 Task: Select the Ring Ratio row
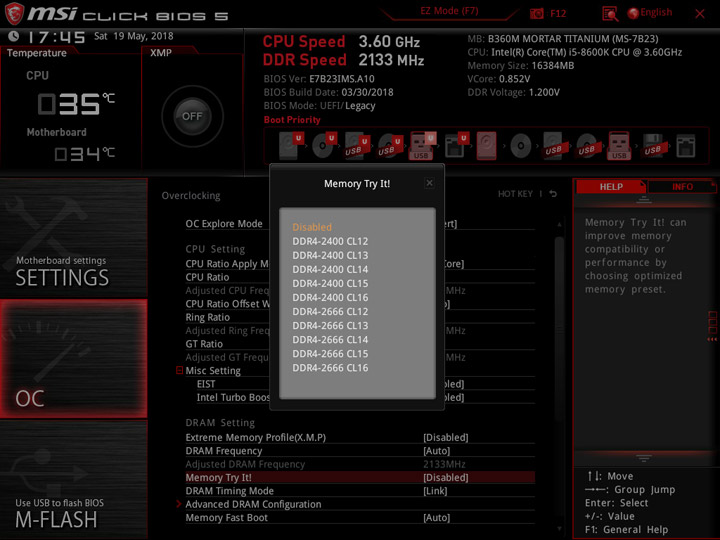(x=360, y=317)
